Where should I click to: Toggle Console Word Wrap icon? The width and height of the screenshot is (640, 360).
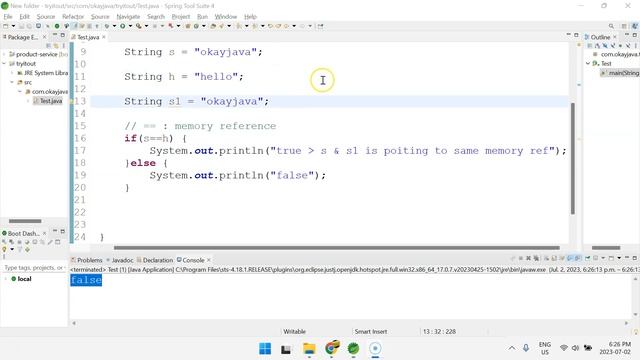(562, 258)
